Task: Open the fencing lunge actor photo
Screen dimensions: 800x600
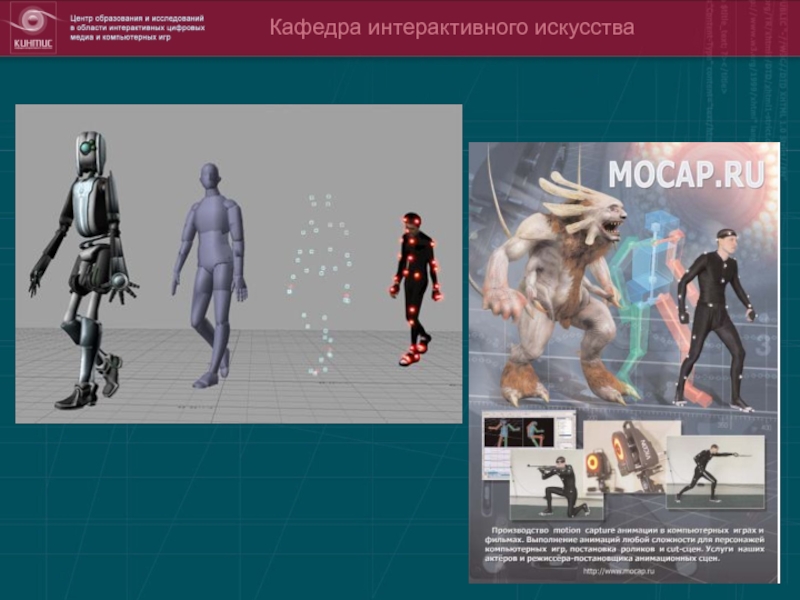Action: pos(715,472)
